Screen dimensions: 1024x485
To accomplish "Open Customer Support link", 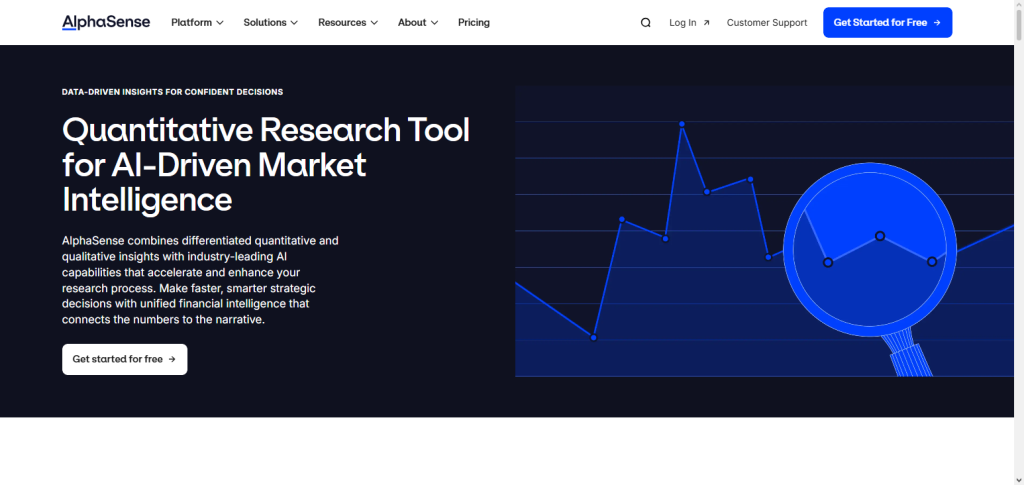I will (767, 23).
